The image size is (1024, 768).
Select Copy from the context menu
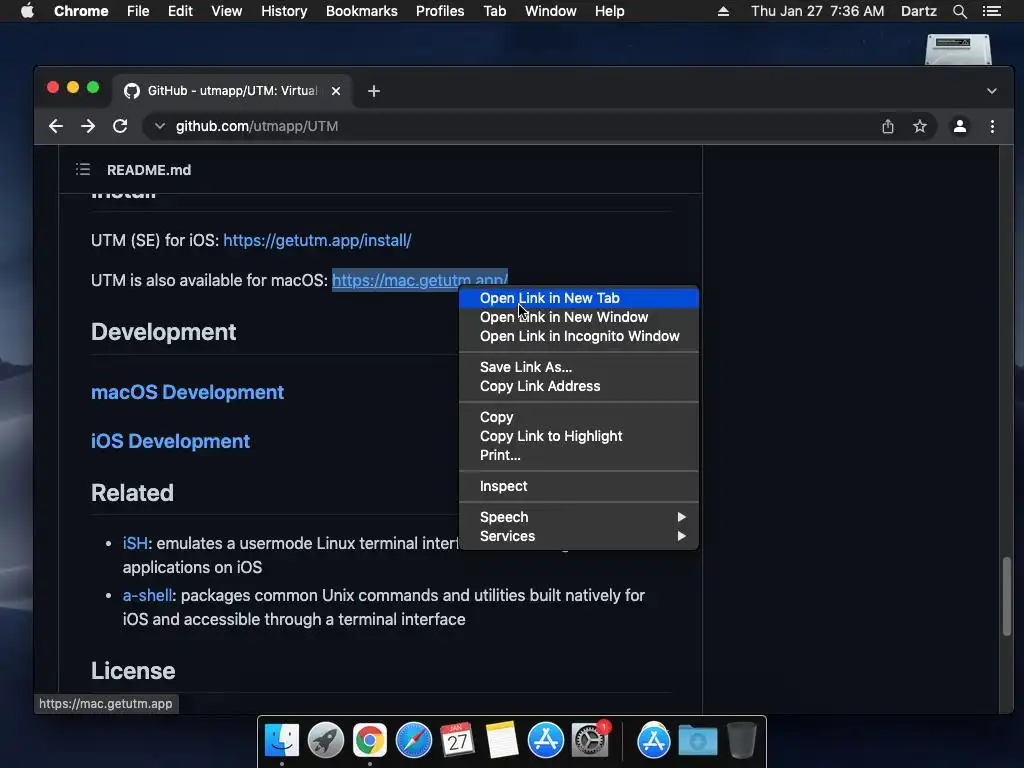point(579,417)
